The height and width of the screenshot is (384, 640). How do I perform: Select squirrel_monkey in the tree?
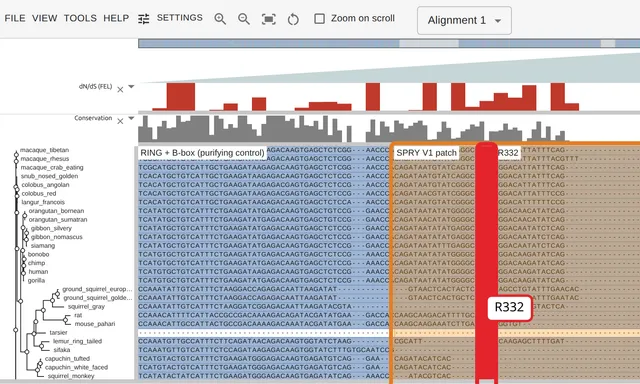tap(71, 376)
